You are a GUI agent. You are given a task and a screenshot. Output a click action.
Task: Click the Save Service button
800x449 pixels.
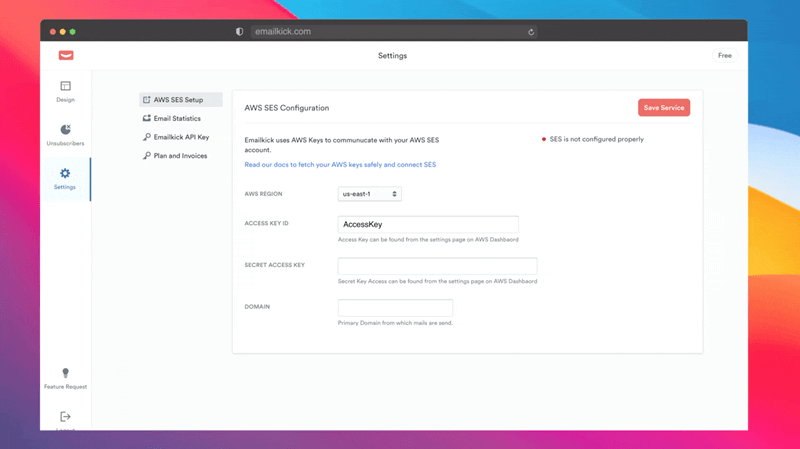pyautogui.click(x=664, y=108)
